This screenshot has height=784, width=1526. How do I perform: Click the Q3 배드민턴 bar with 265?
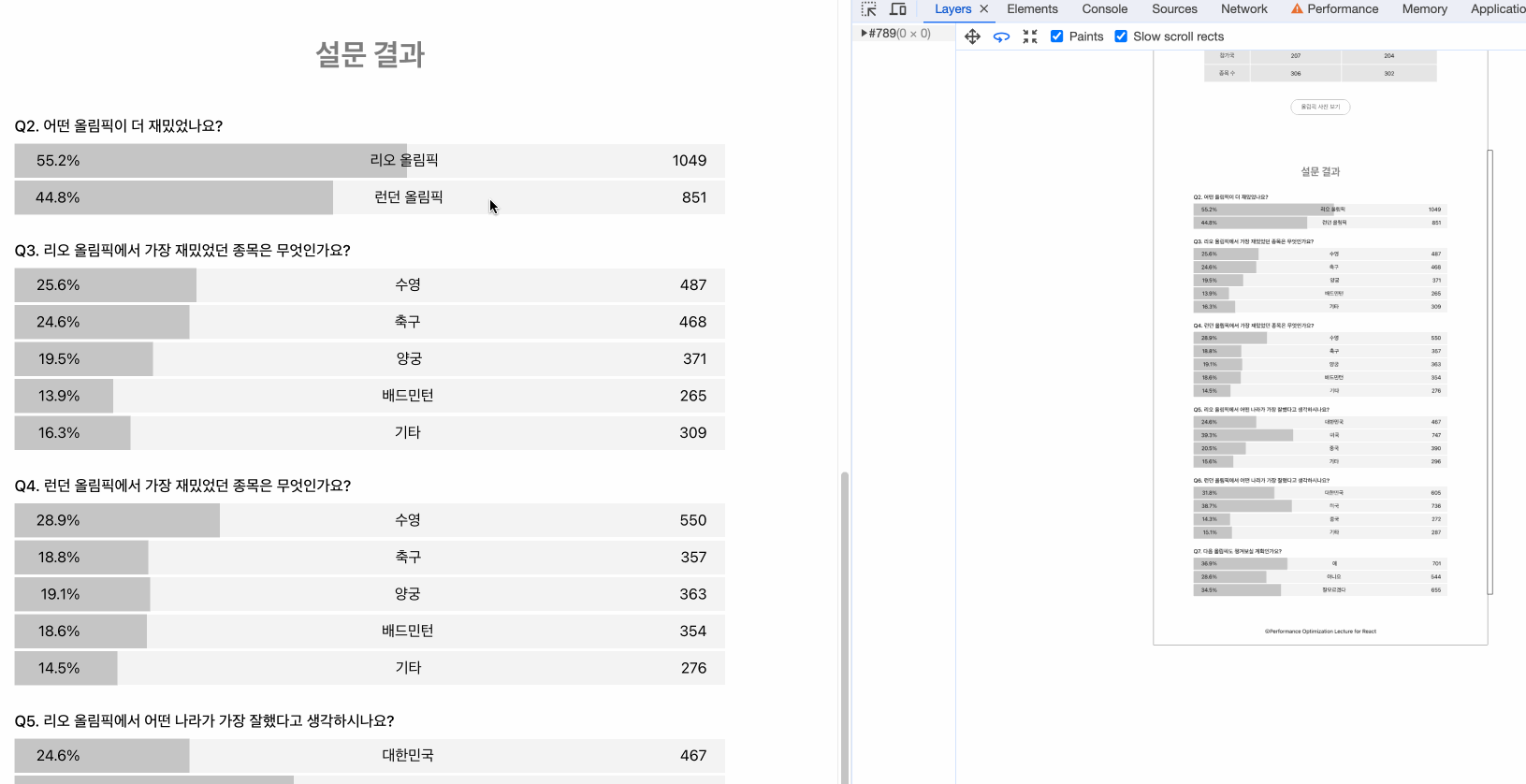(370, 396)
